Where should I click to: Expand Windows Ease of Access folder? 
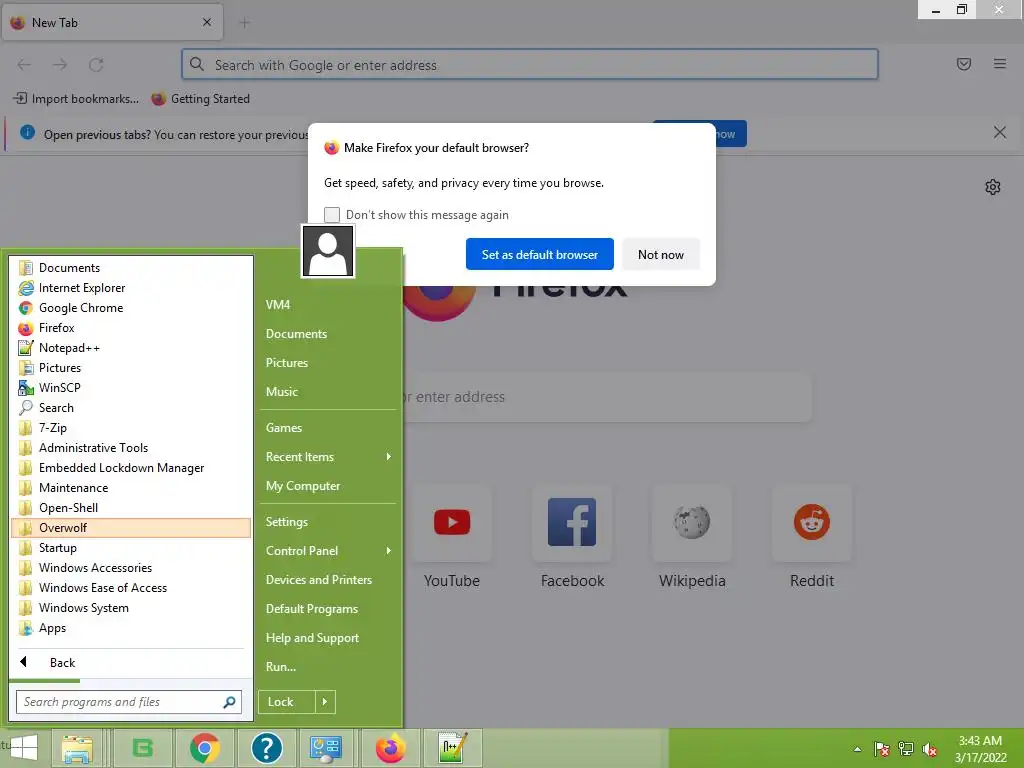131,588
